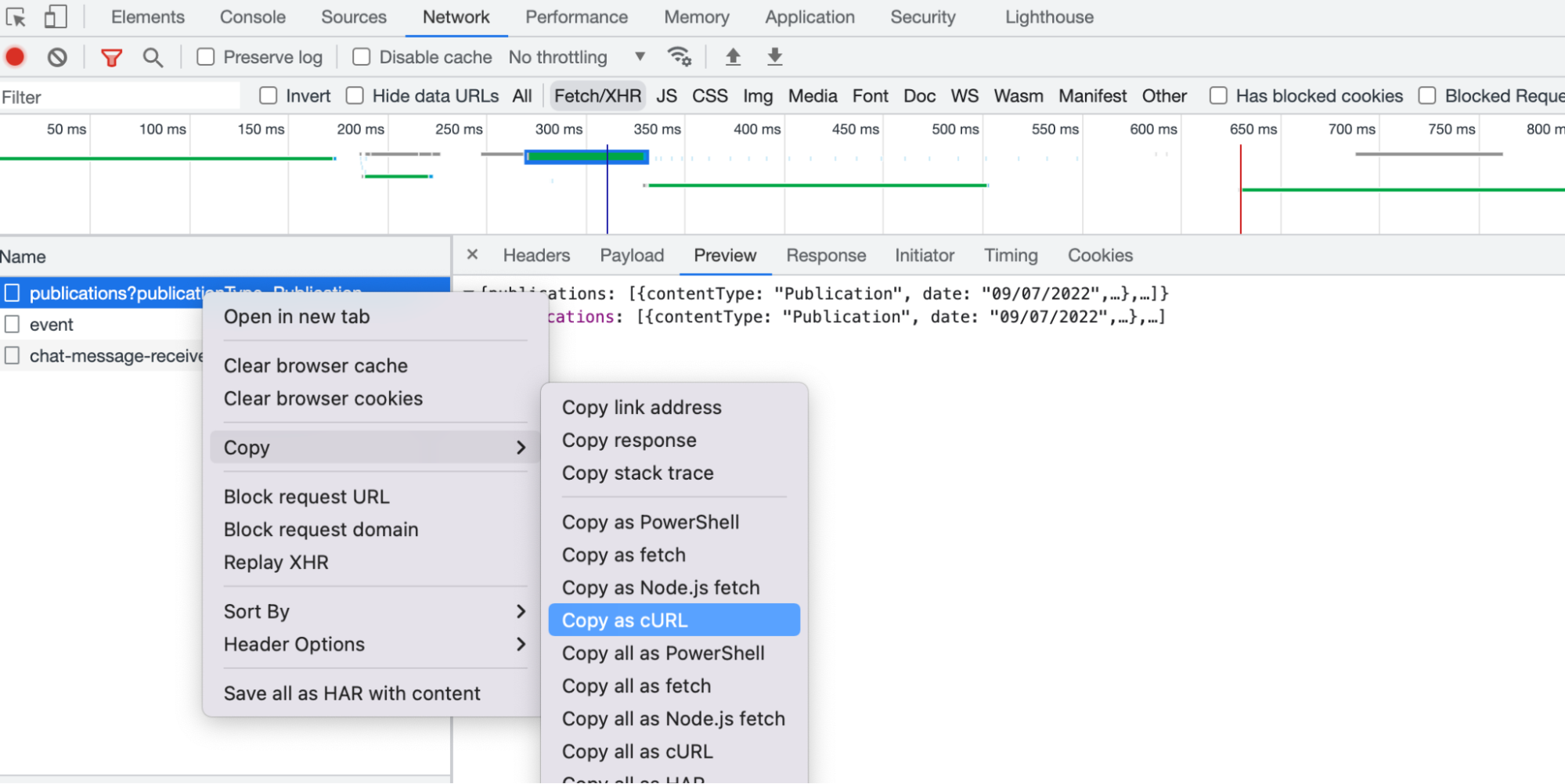The width and height of the screenshot is (1565, 784).
Task: Import a HAR file
Action: point(733,56)
